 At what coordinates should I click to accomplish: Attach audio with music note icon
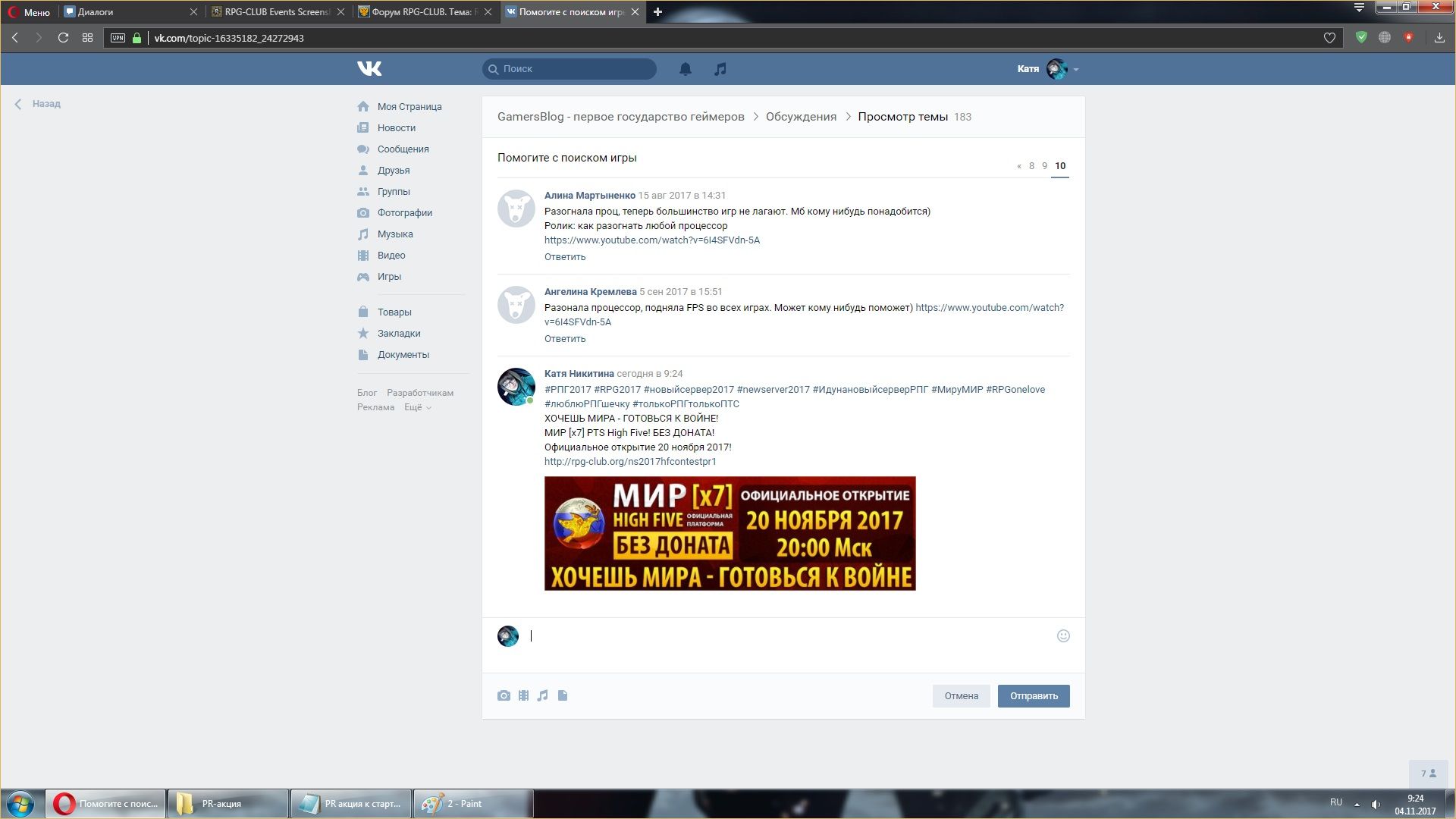(x=542, y=695)
